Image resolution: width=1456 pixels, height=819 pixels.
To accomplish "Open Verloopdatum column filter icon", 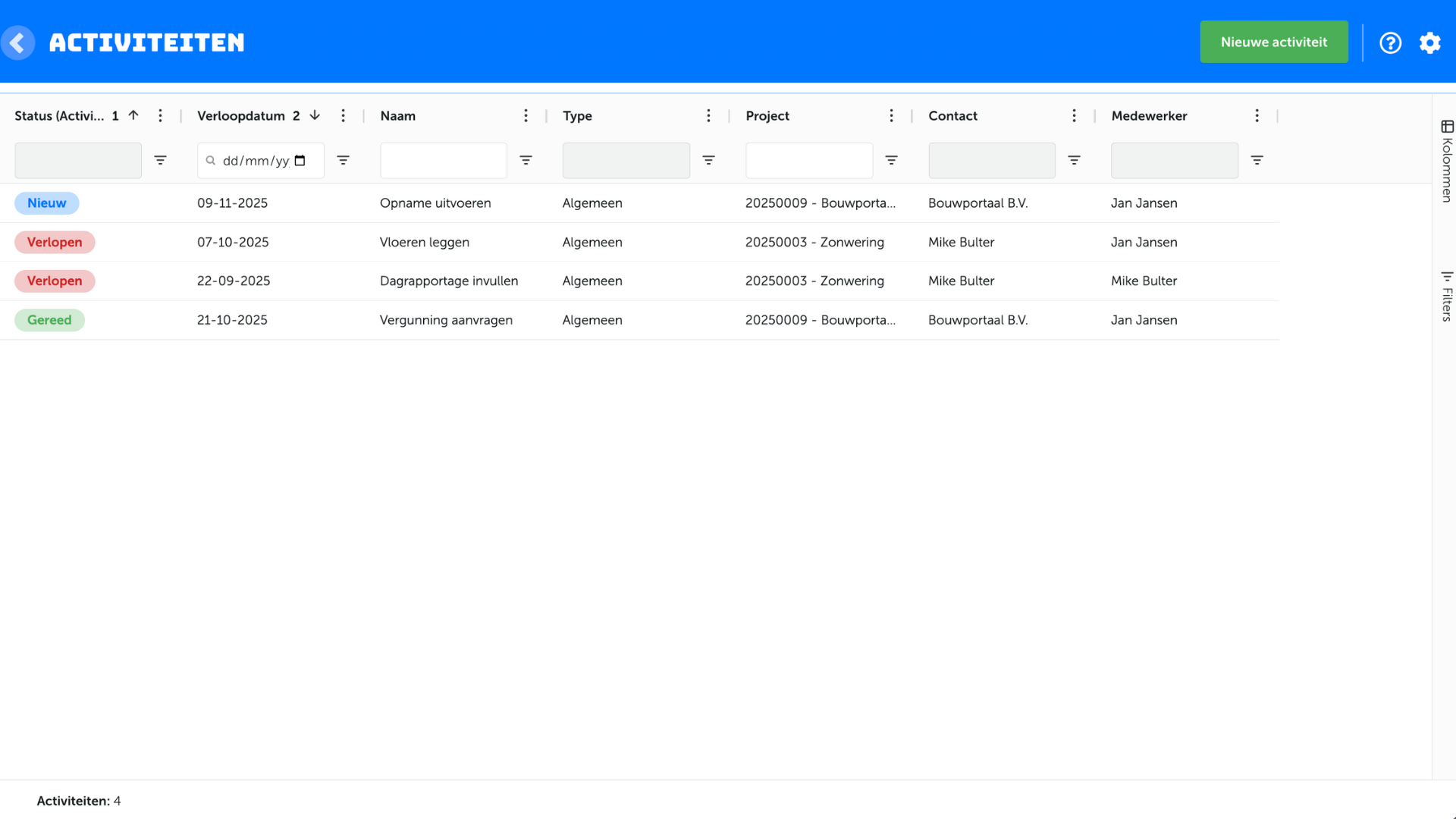I will pyautogui.click(x=343, y=160).
